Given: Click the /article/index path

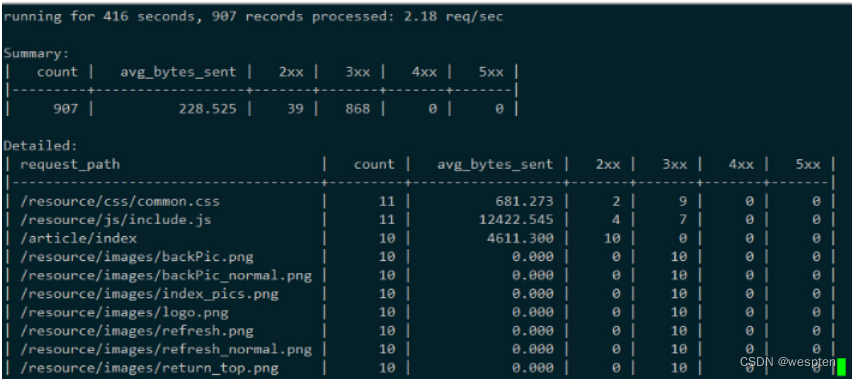Looking at the screenshot, I should [x=78, y=238].
